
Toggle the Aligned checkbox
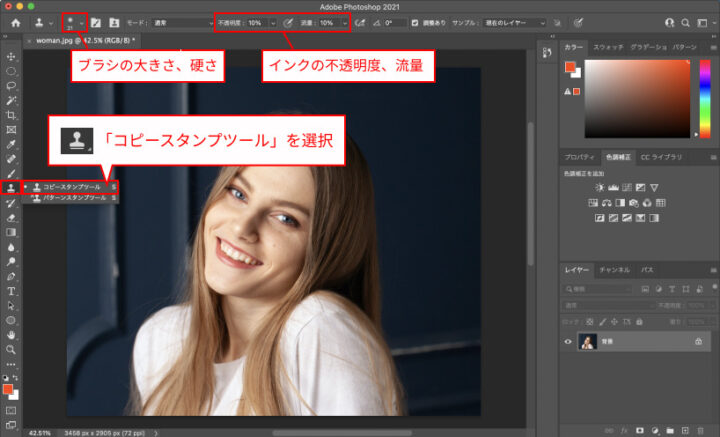(415, 23)
